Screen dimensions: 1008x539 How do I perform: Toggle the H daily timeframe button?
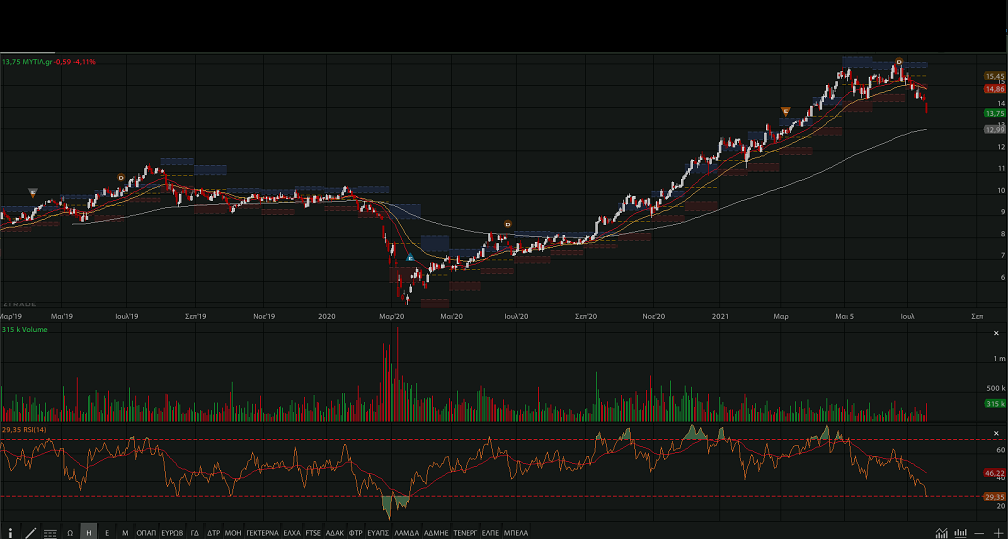click(89, 532)
